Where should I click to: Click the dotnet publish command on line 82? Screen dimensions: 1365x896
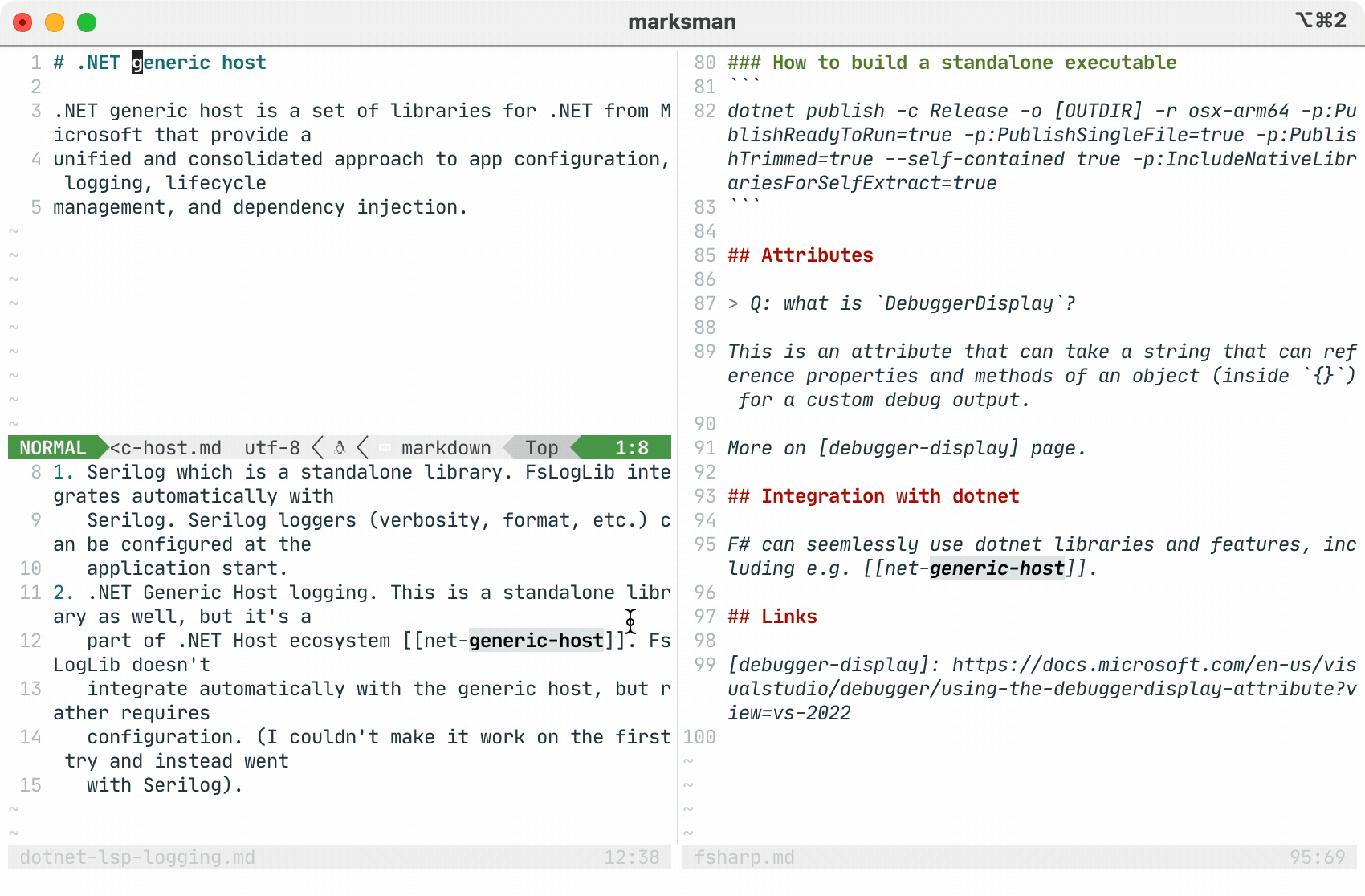click(1042, 147)
